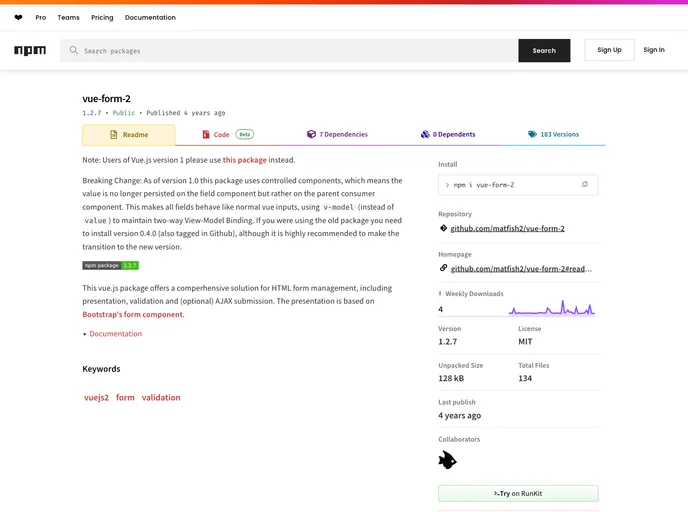Click the black Search button
Screen dimensions: 688x512
tap(544, 50)
